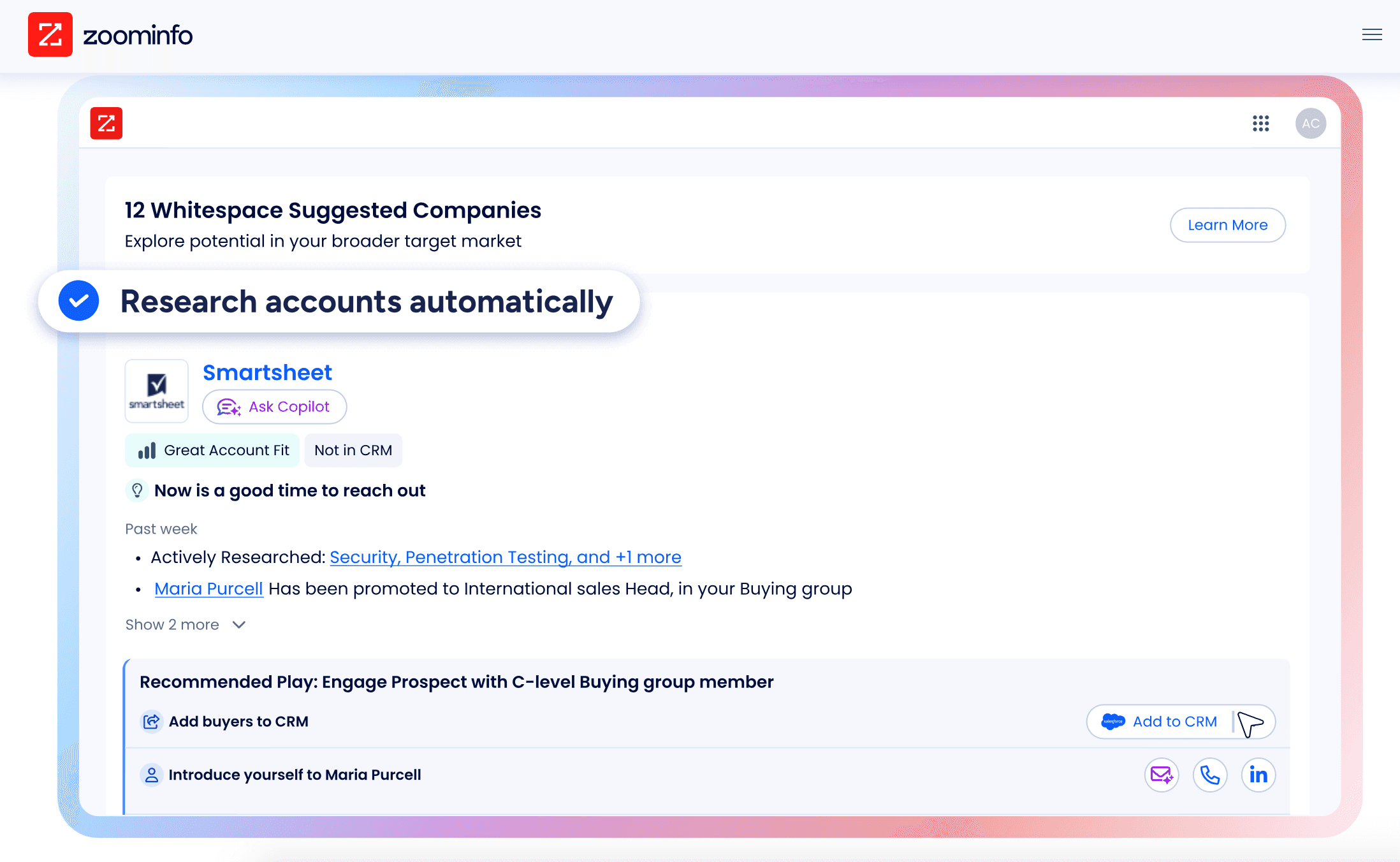Select the Not in CRM chip
Screen dimensions: 1400x862
click(353, 450)
